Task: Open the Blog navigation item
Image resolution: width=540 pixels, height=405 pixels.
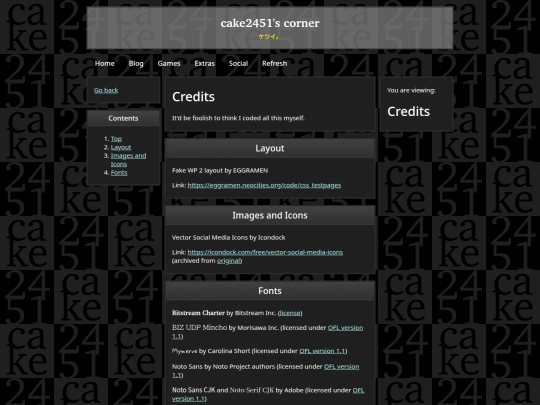Action: point(136,63)
